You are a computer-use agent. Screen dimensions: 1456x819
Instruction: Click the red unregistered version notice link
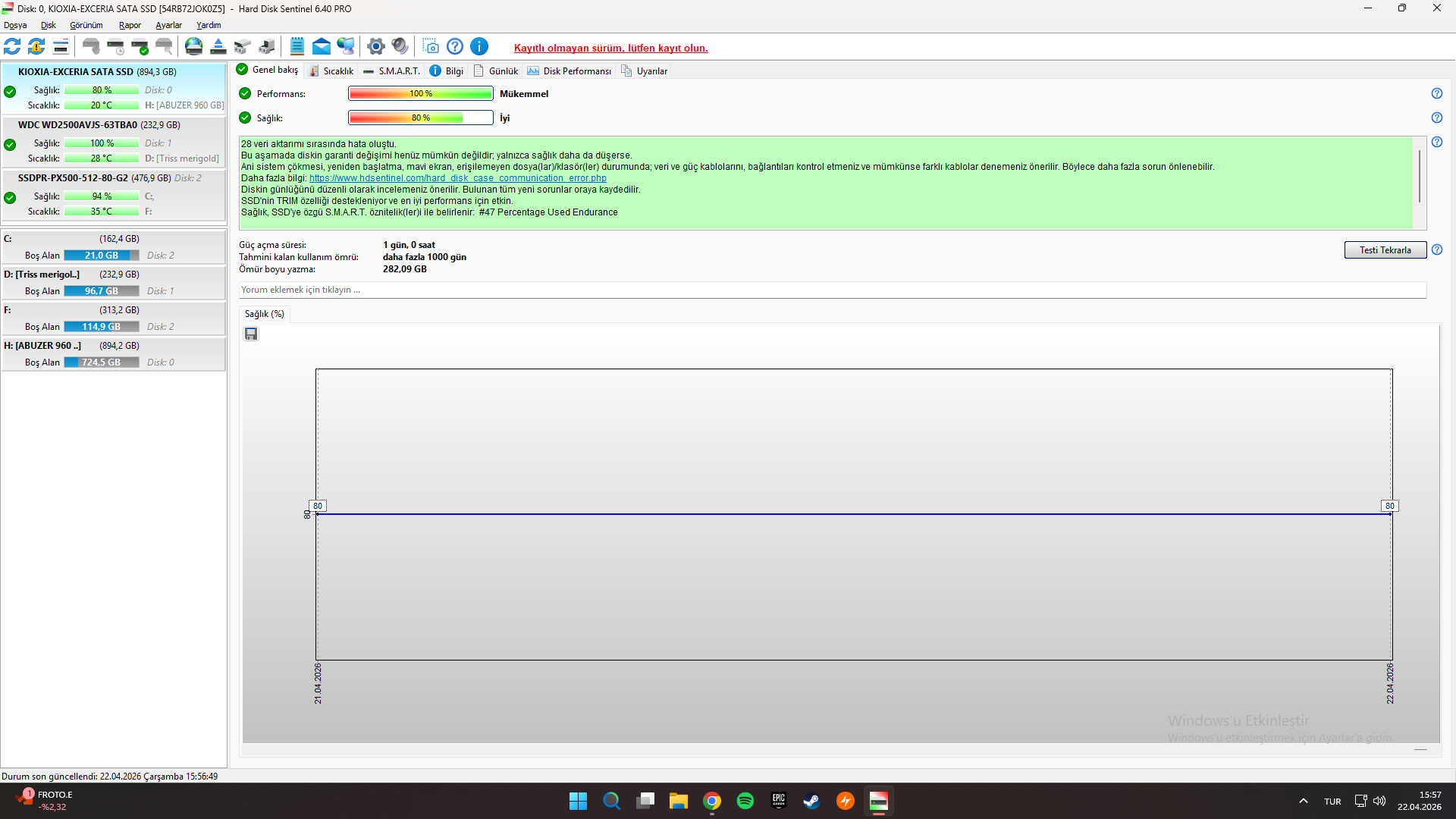coord(611,48)
